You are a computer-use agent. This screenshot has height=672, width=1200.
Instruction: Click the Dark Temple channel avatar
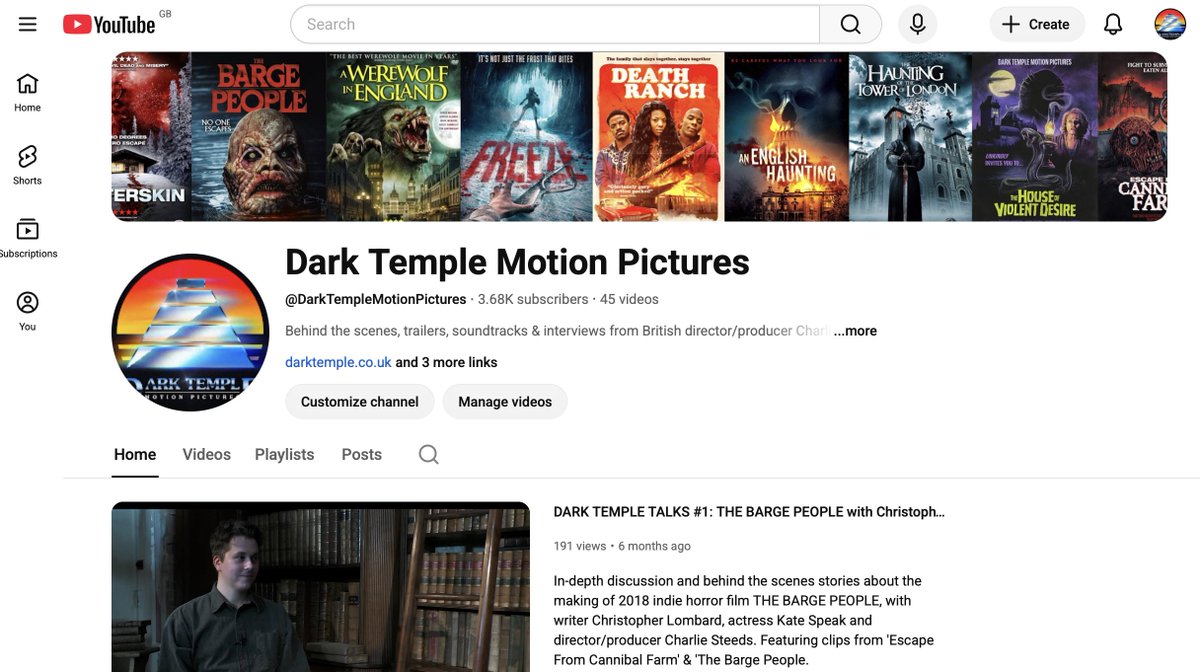click(x=190, y=332)
